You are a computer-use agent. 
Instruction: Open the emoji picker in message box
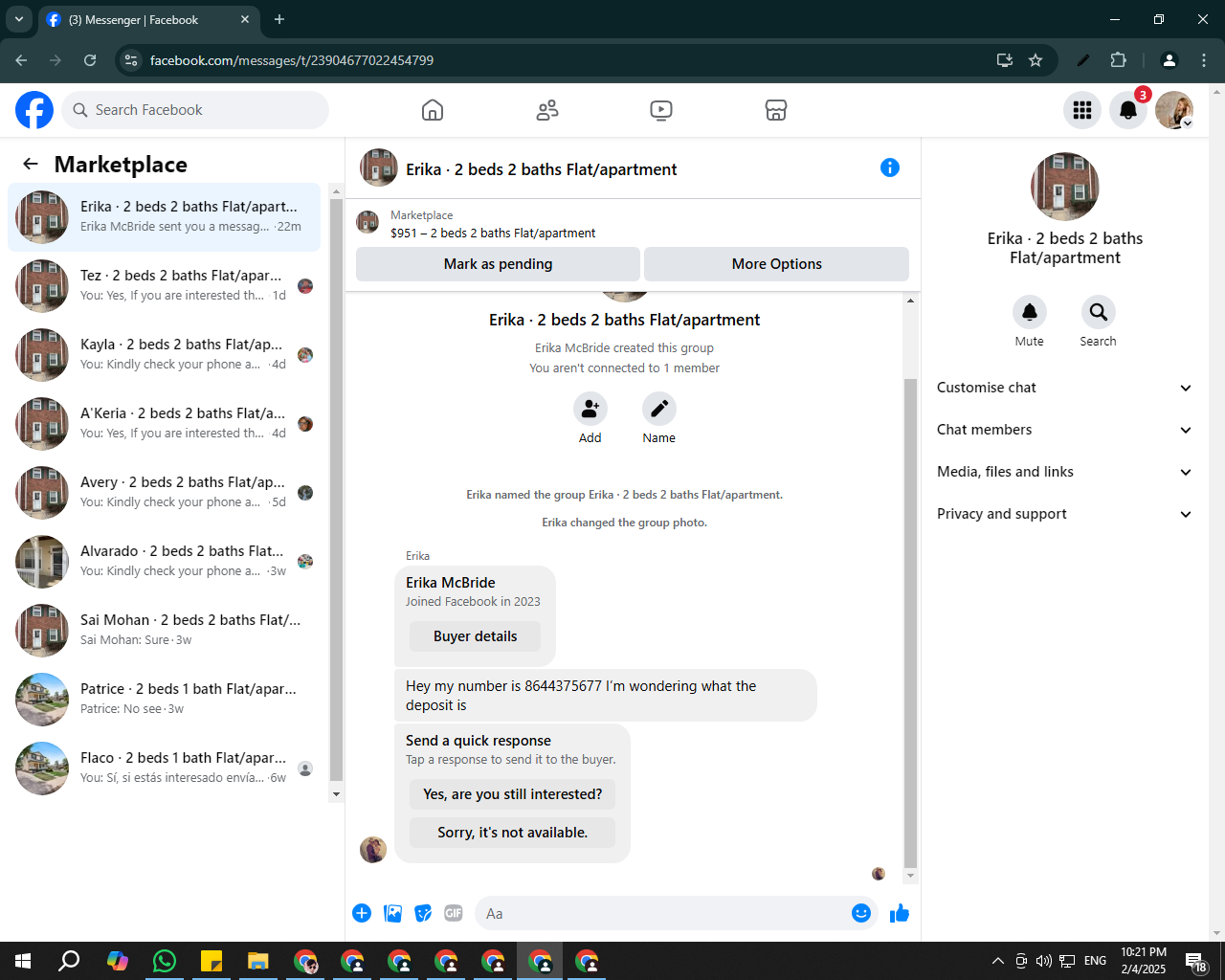tap(861, 913)
